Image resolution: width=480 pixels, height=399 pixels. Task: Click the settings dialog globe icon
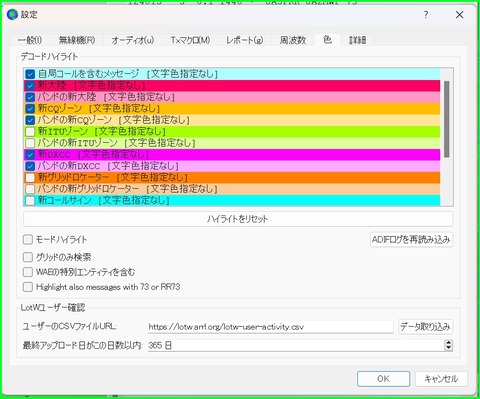tap(12, 15)
